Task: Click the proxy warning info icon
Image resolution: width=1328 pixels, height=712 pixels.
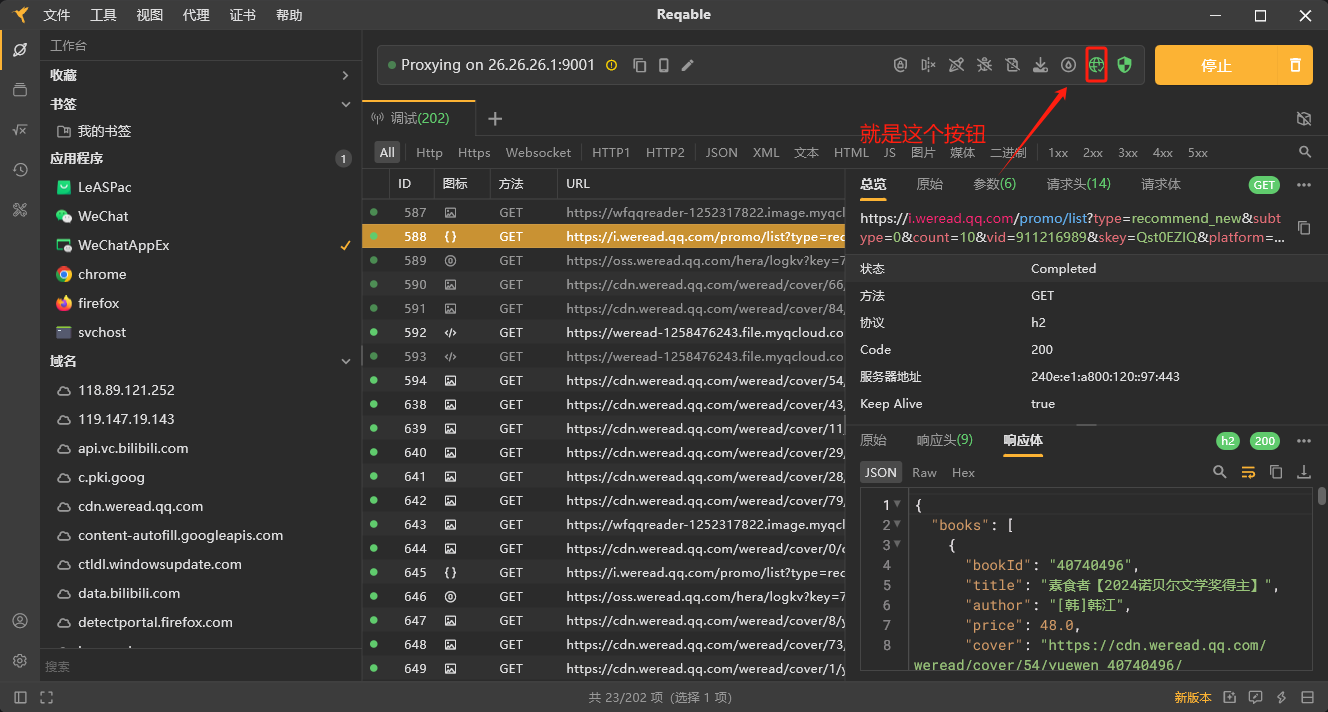Action: (x=612, y=65)
